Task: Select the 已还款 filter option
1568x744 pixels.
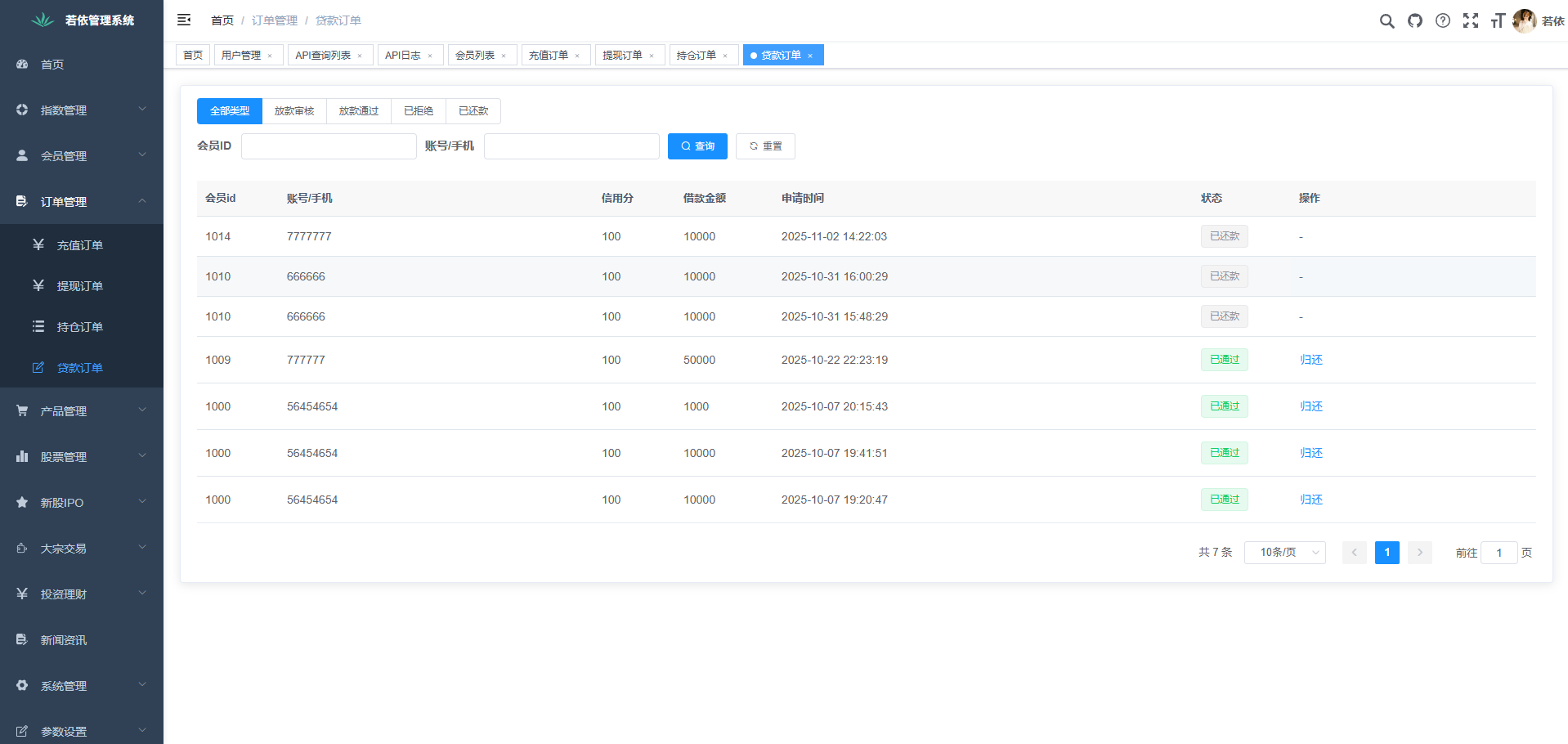Action: point(473,111)
